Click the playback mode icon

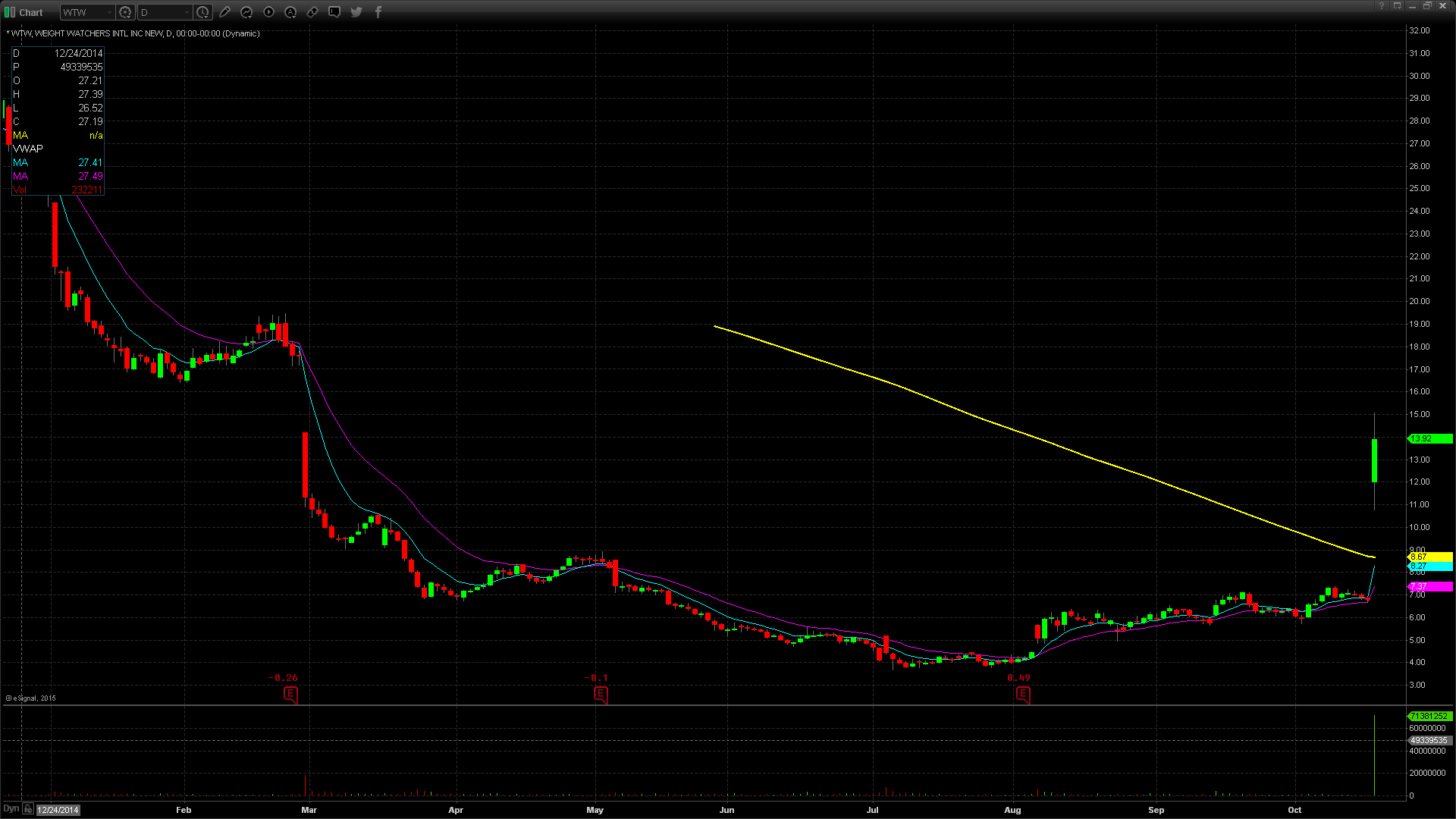pyautogui.click(x=268, y=12)
